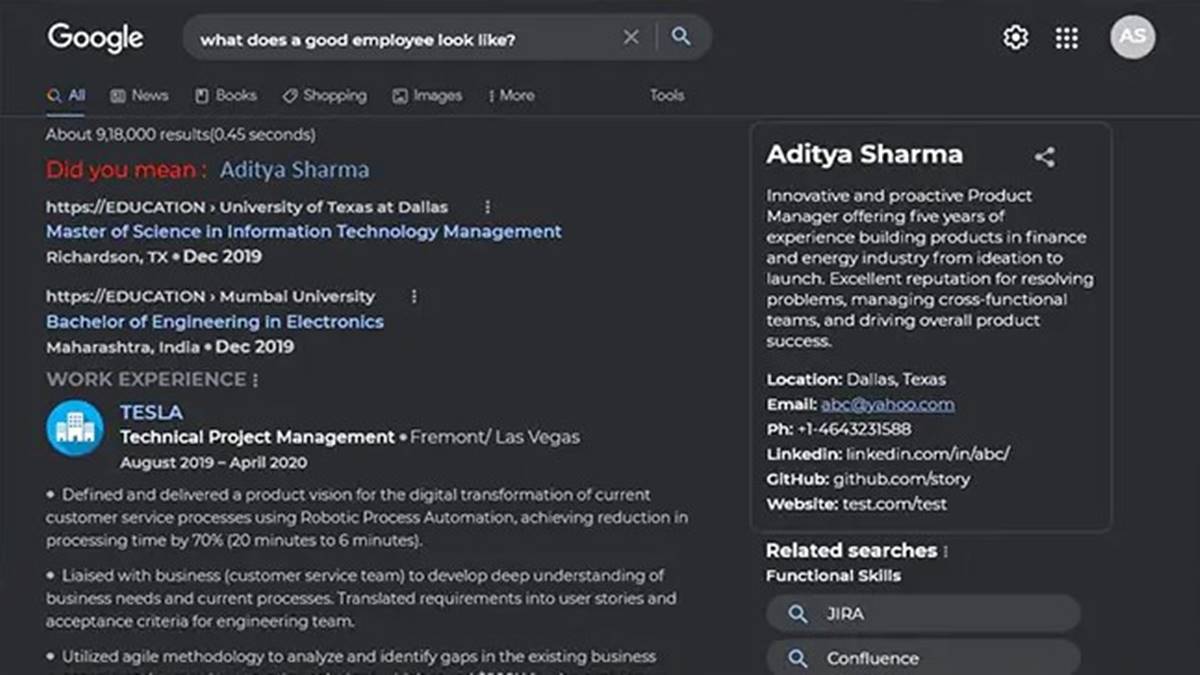Open the Google apps grid

(1066, 37)
